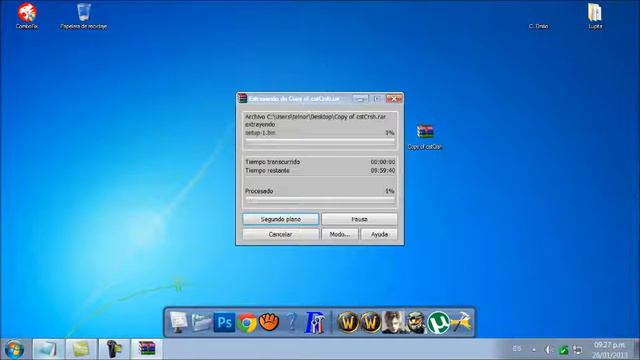This screenshot has width=640, height=360.
Task: Open the folder icon in the dock
Action: (201, 322)
